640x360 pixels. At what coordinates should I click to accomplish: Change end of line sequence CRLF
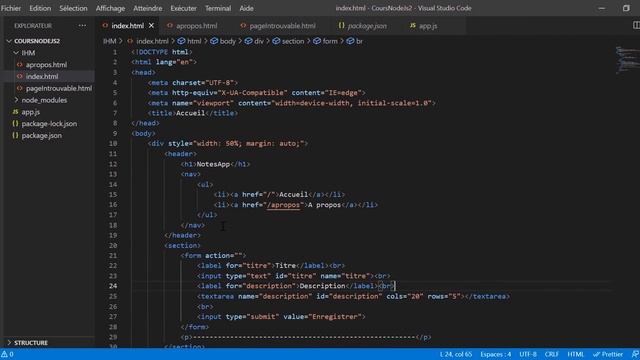coord(551,354)
